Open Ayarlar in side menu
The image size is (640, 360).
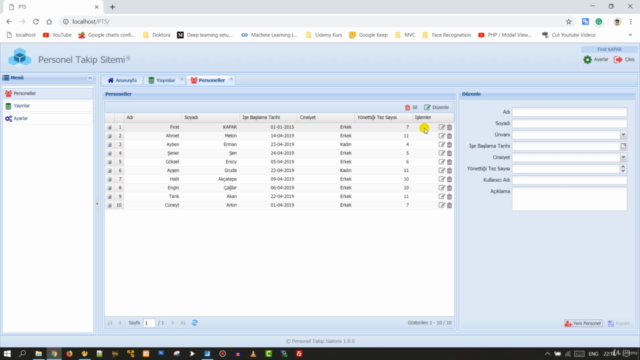click(48, 118)
